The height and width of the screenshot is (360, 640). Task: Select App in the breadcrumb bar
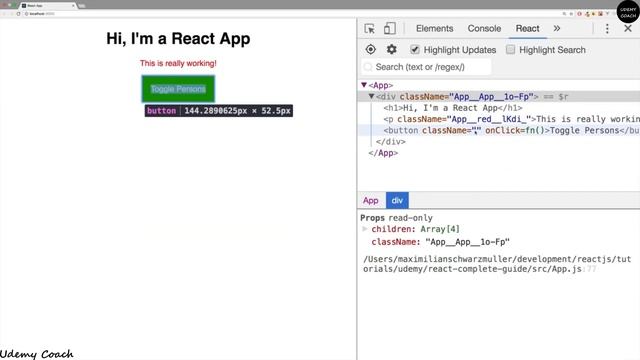(x=371, y=200)
